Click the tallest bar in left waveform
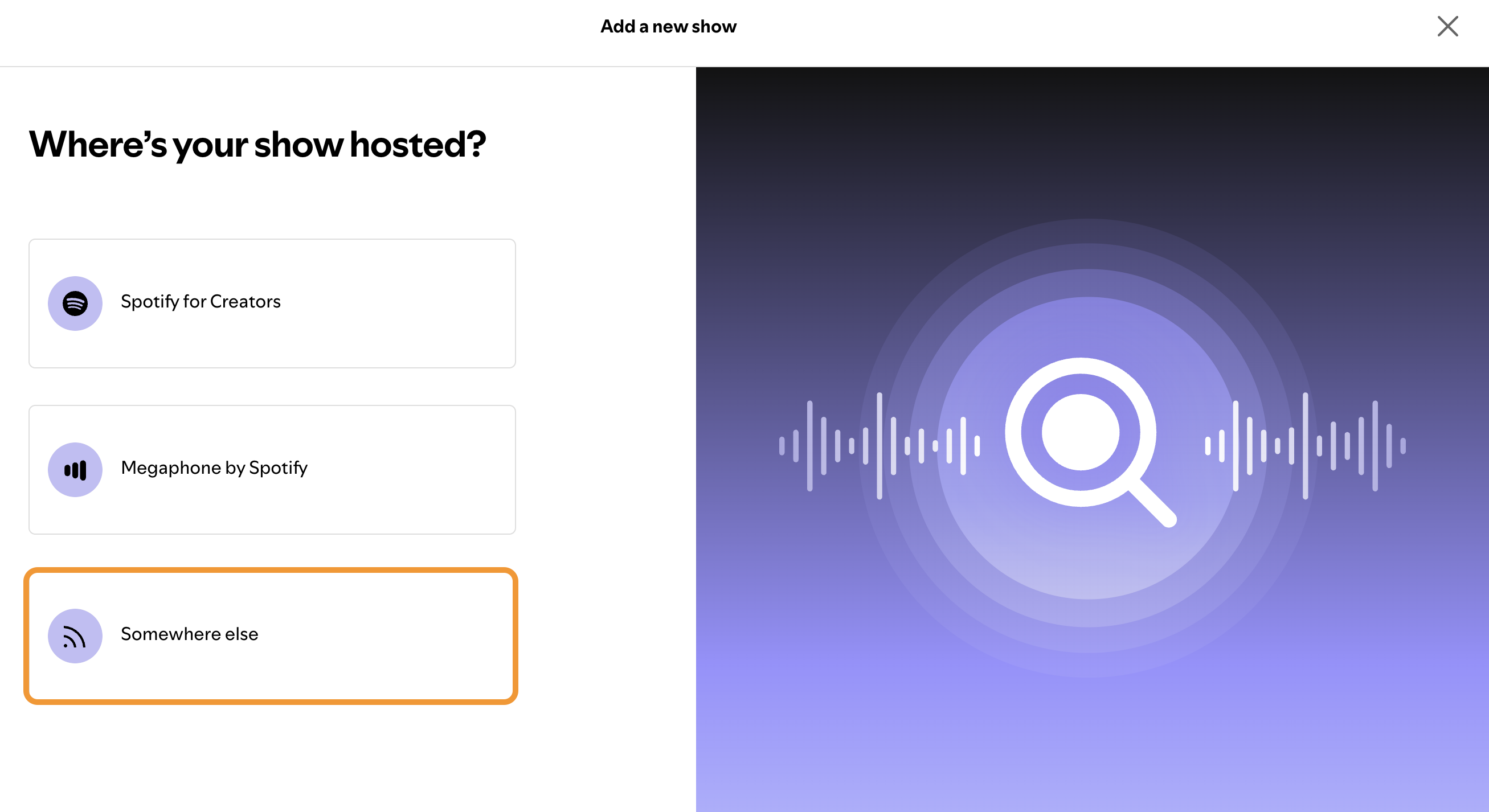1489x812 pixels. point(879,446)
